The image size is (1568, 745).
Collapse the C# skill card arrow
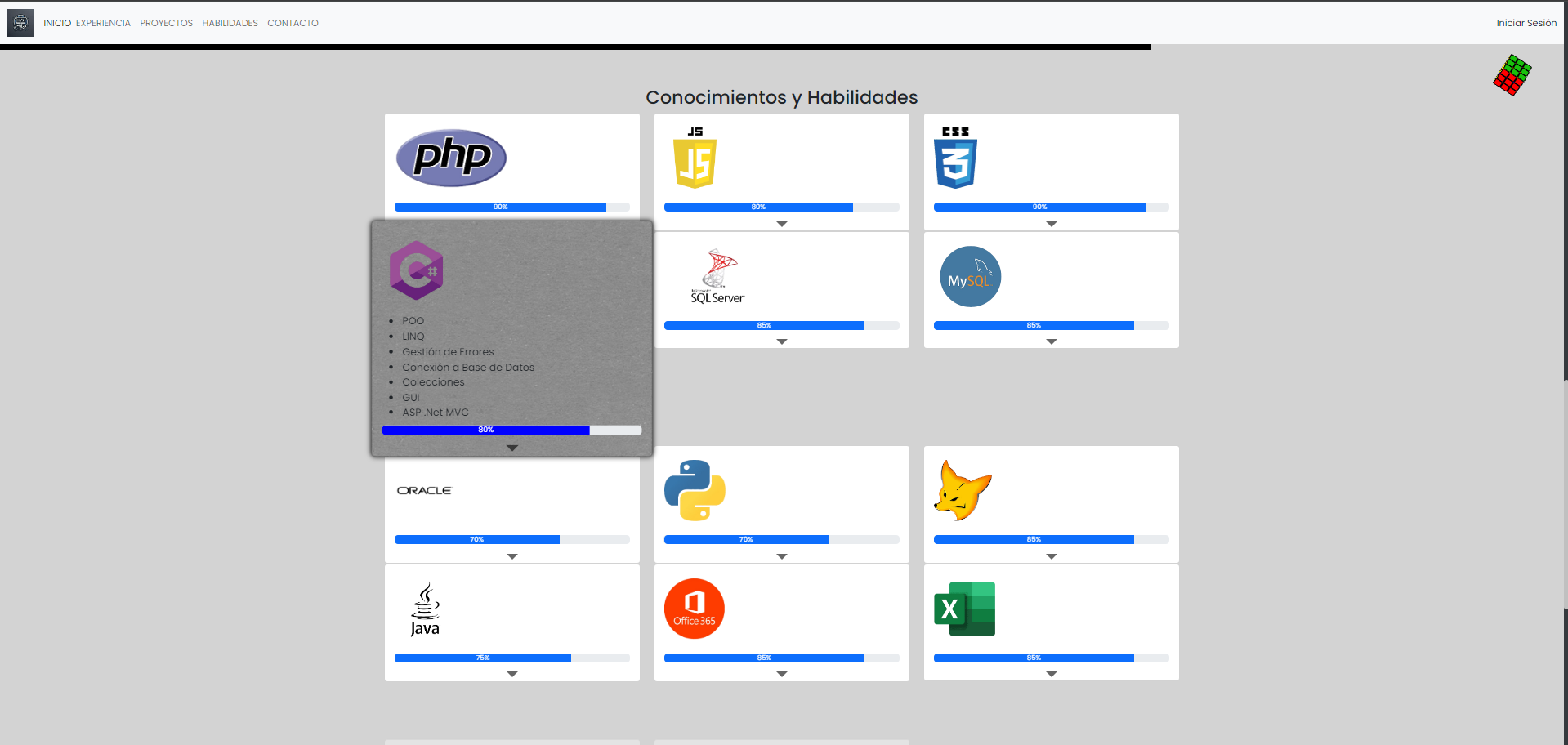point(512,448)
